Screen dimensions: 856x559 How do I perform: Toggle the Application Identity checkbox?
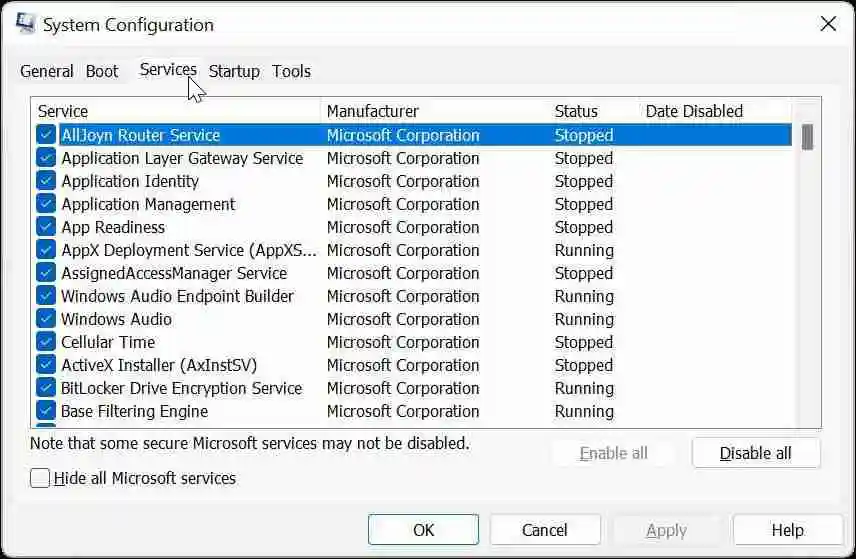[x=46, y=181]
